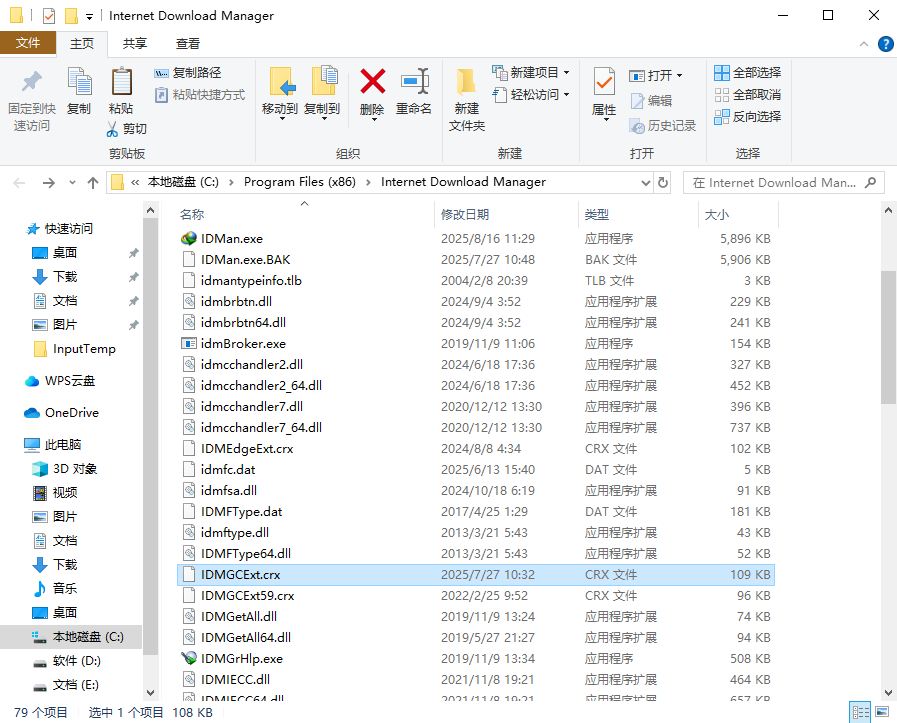Open recent locations dropdown arrow
Screen dimensions: 897x723
tap(72, 183)
